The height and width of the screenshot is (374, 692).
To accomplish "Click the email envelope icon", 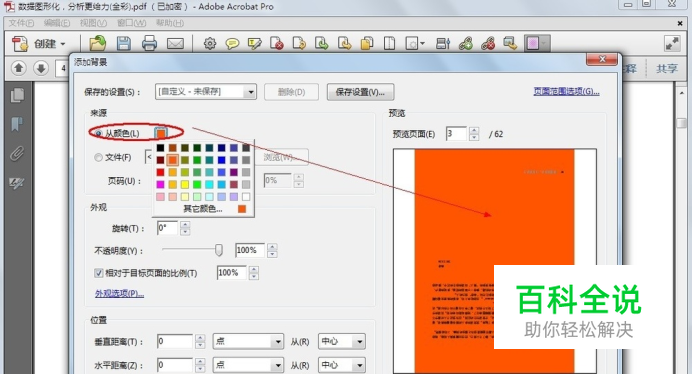I will [x=175, y=44].
